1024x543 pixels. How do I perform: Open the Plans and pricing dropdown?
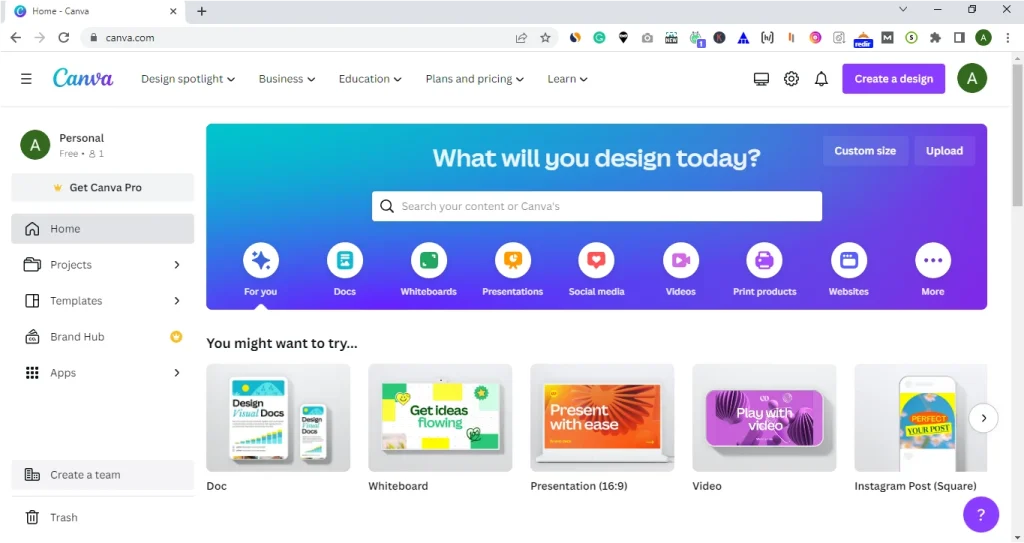point(474,79)
